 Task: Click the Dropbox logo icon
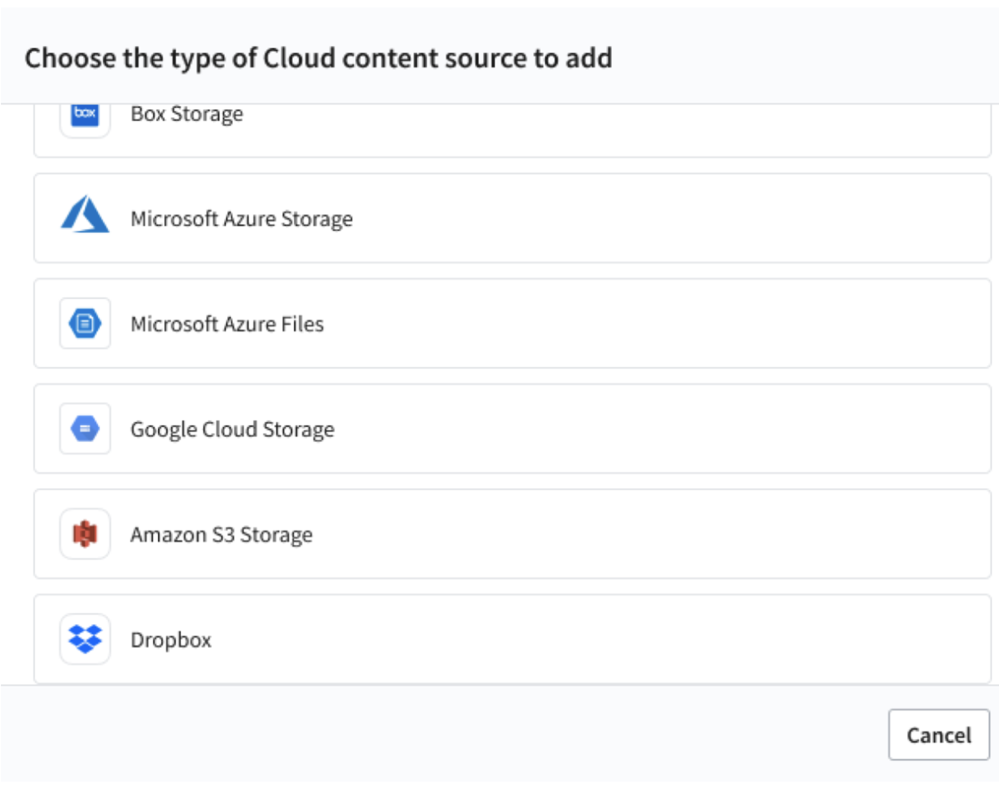pyautogui.click(x=85, y=639)
